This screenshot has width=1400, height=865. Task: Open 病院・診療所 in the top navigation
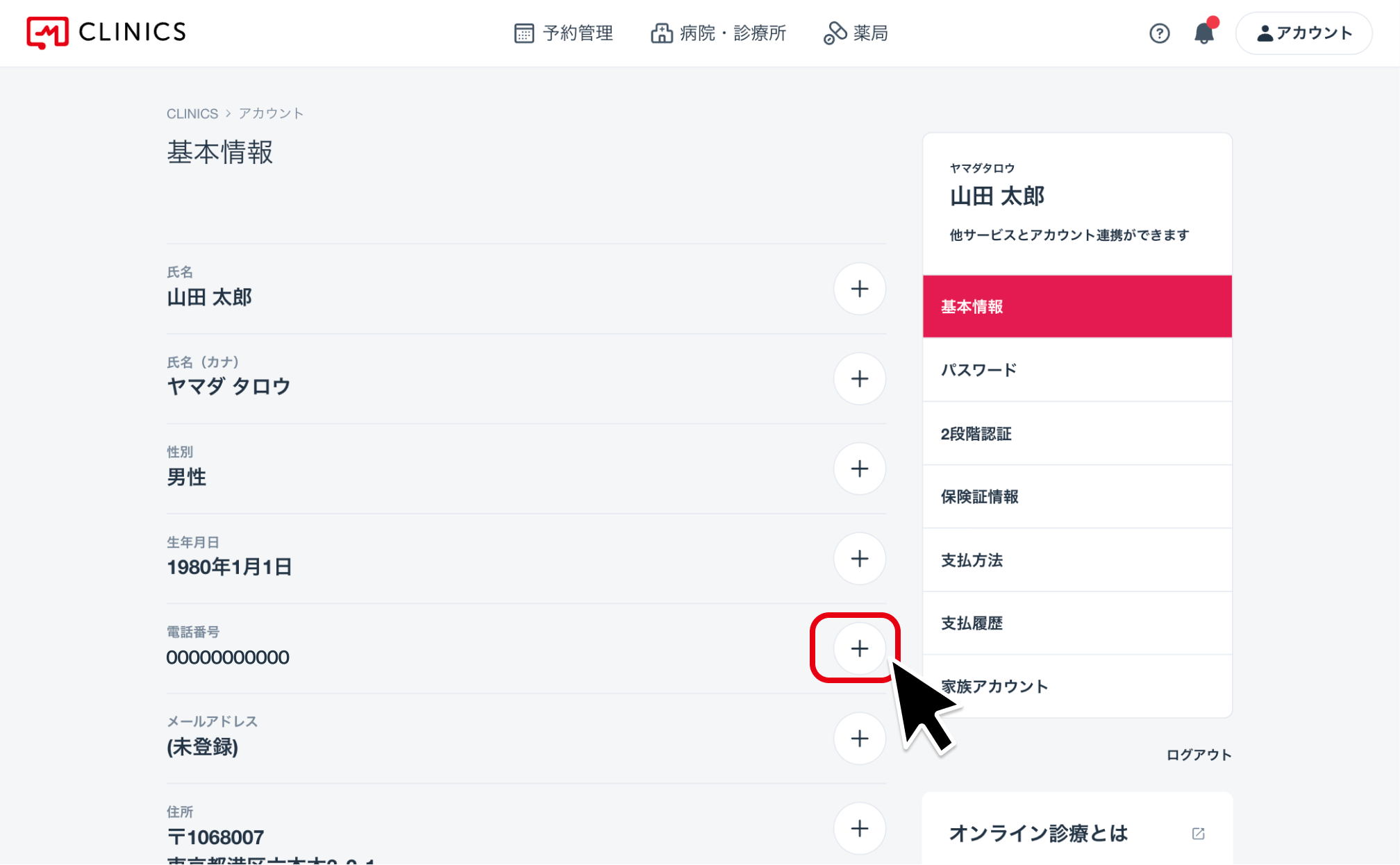pos(718,33)
